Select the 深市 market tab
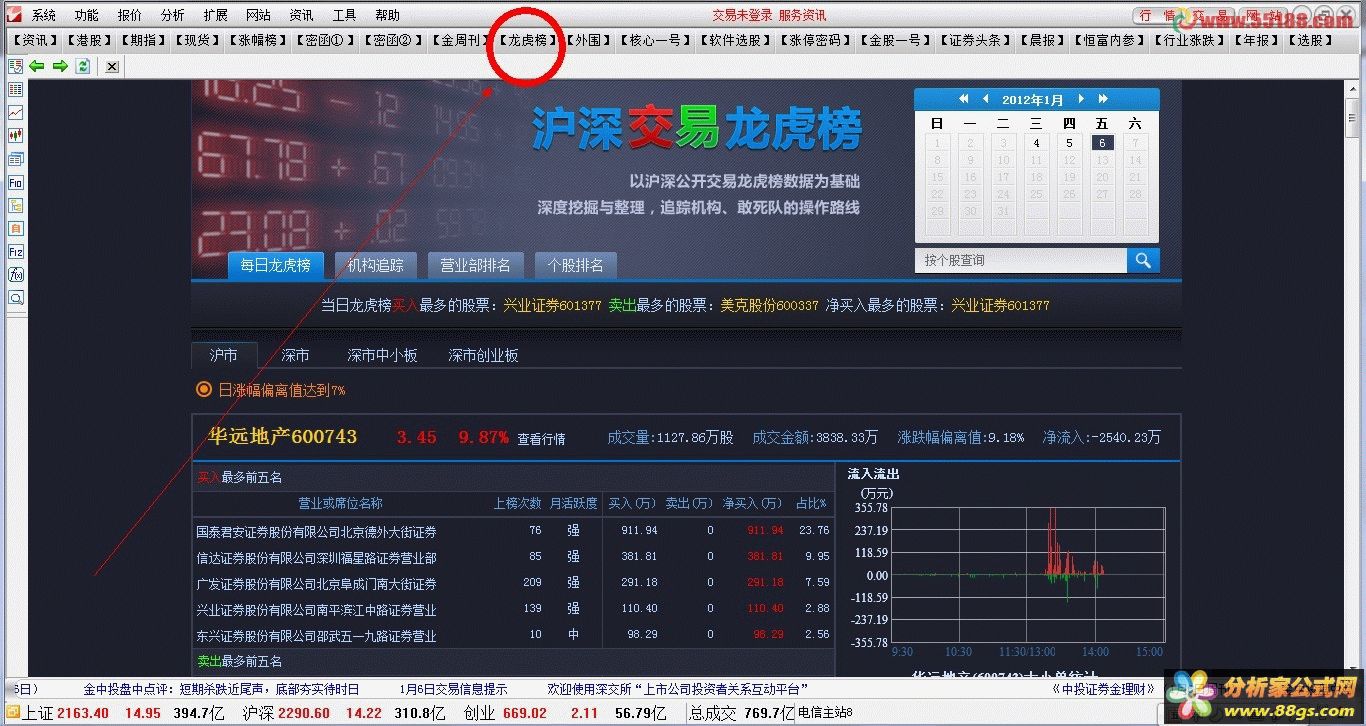This screenshot has height=726, width=1366. 295,355
